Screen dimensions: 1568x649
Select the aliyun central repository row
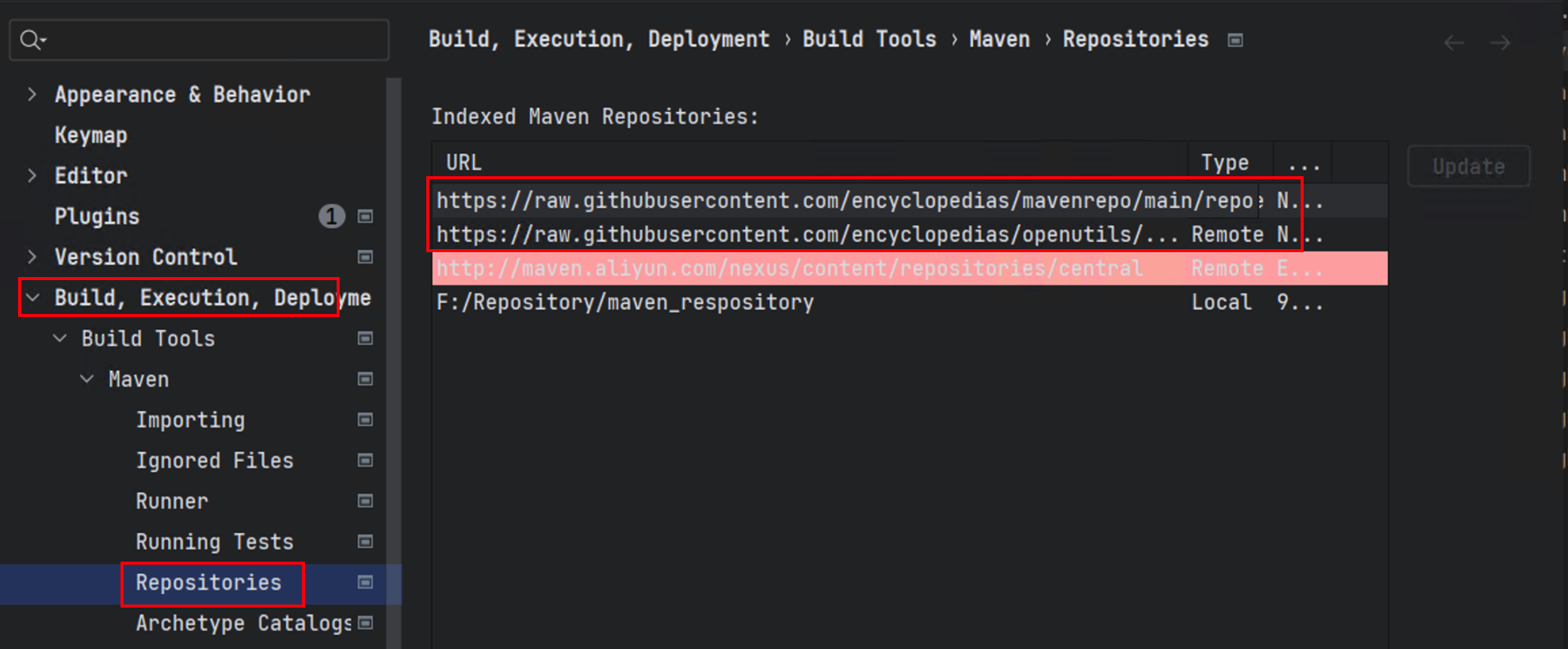pyautogui.click(x=910, y=269)
